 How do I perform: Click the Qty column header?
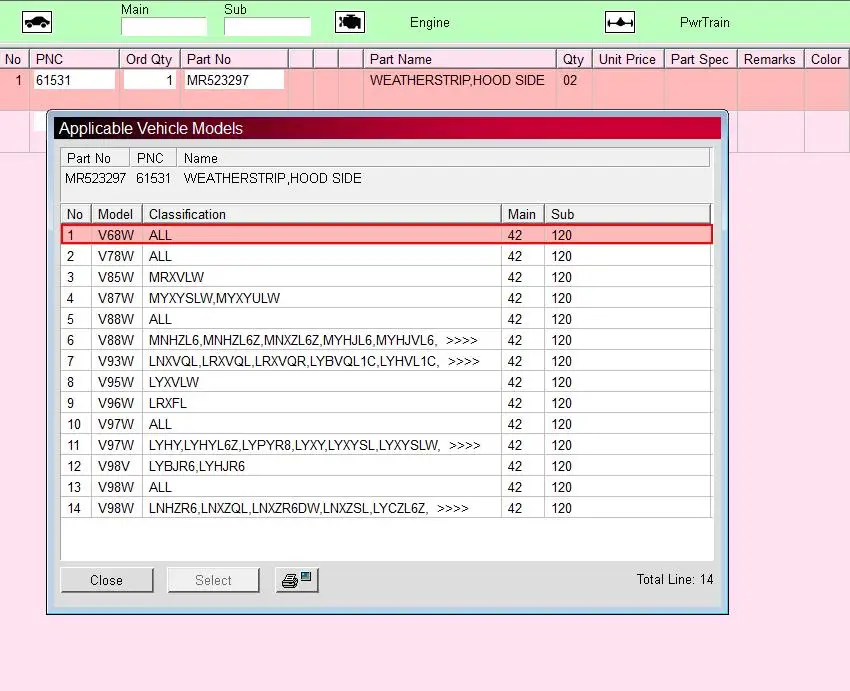(574, 59)
